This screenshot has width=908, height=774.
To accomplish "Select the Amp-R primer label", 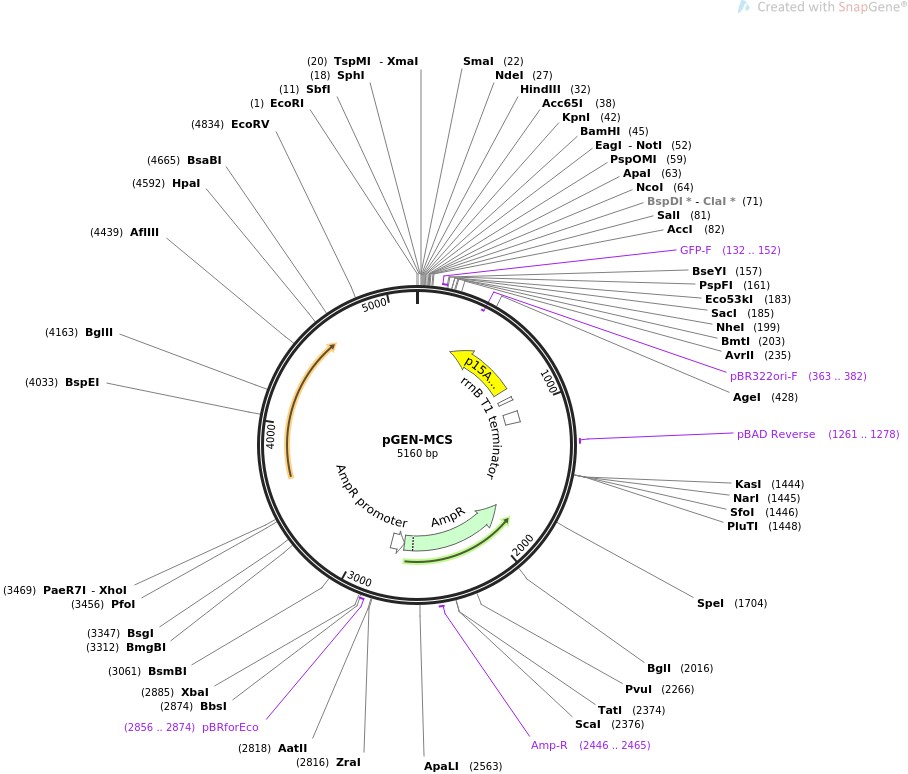I will tap(549, 745).
